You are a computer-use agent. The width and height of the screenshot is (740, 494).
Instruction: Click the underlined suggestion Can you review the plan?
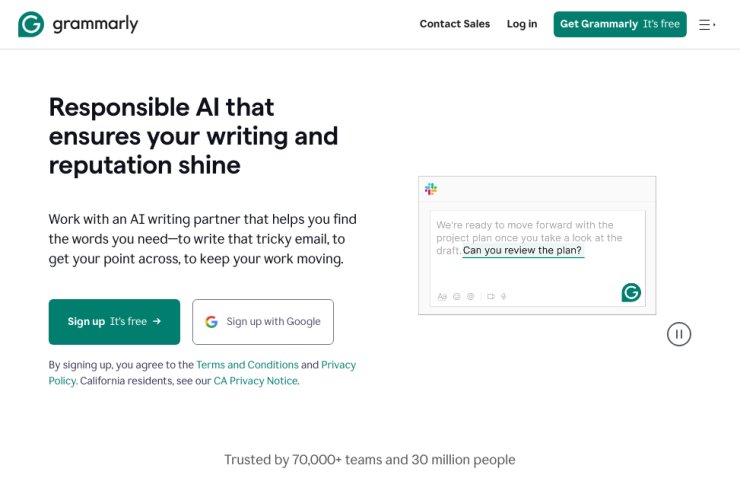(x=523, y=251)
